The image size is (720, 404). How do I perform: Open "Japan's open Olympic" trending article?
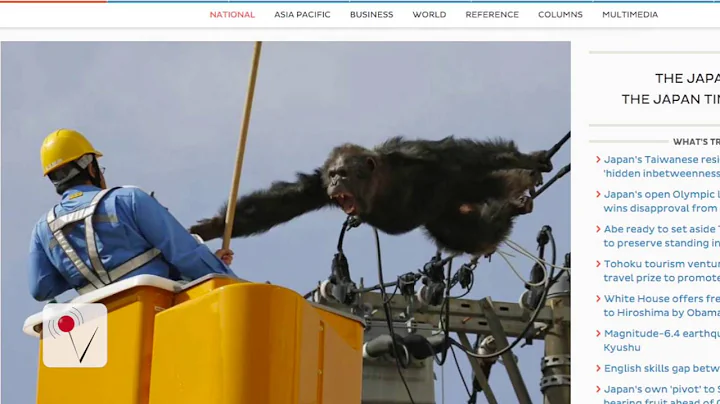tap(662, 201)
